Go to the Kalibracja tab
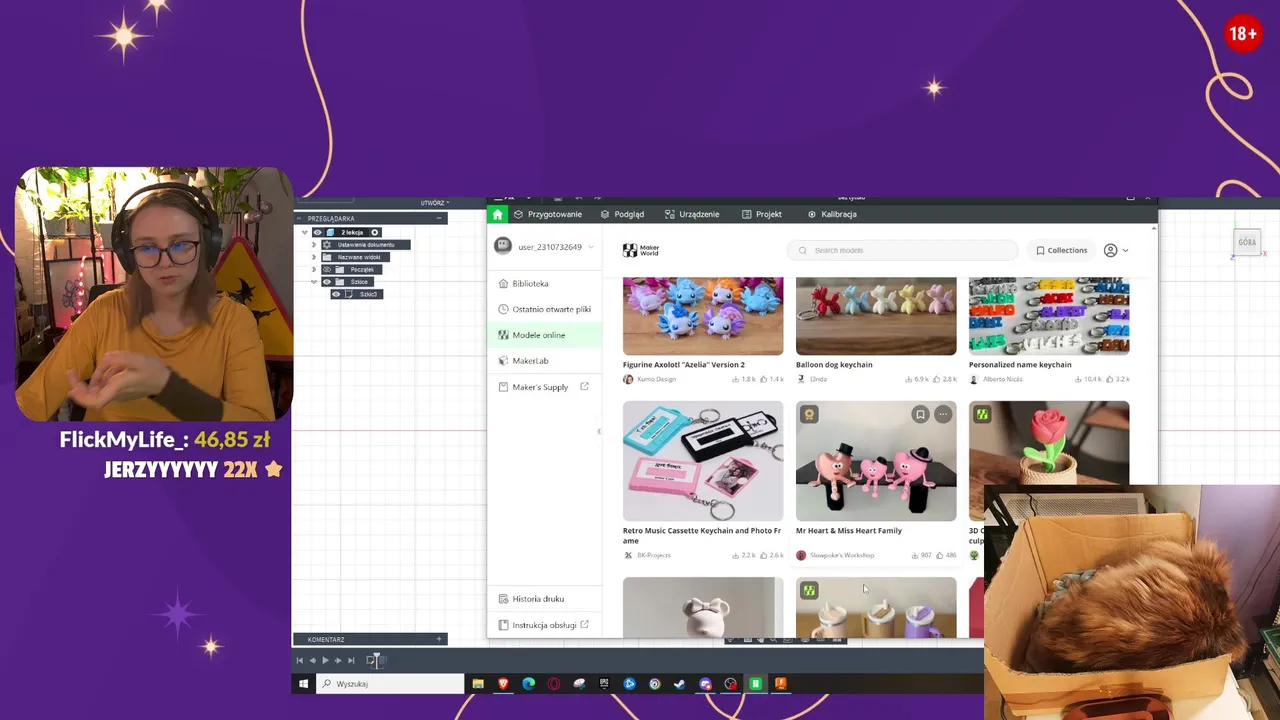The width and height of the screenshot is (1280, 720). click(x=832, y=214)
